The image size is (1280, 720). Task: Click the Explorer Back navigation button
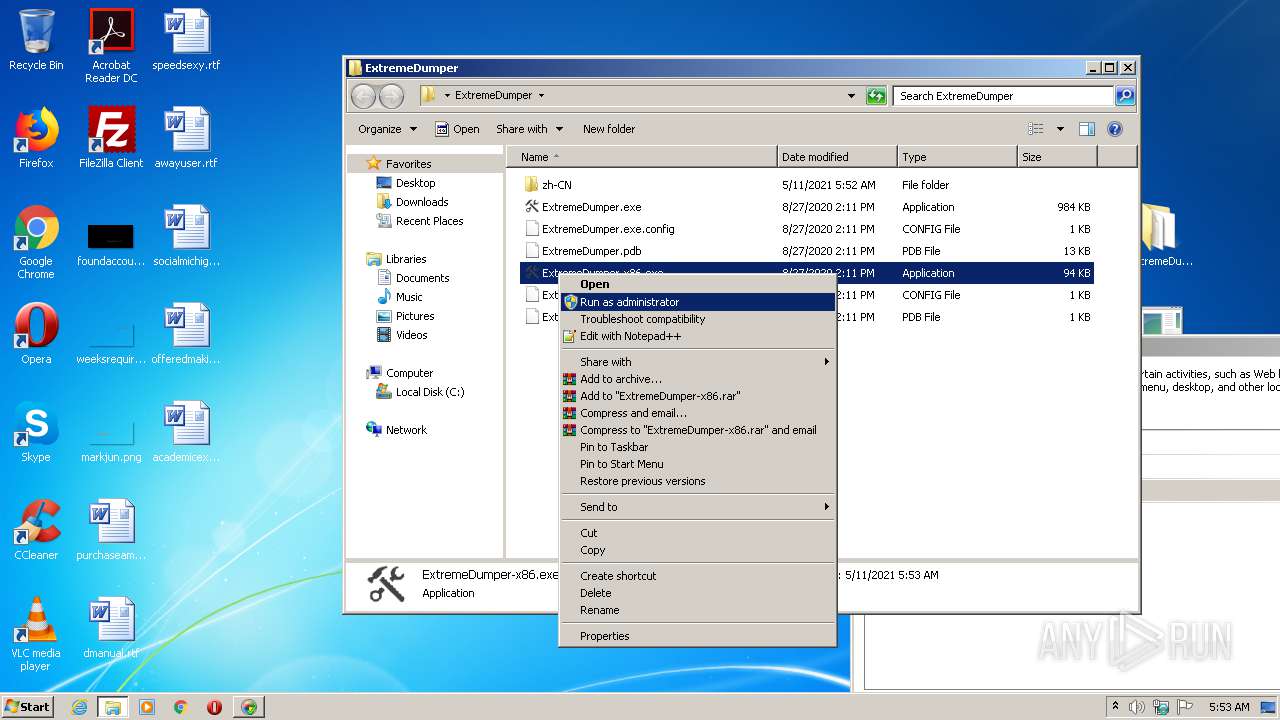pos(363,96)
